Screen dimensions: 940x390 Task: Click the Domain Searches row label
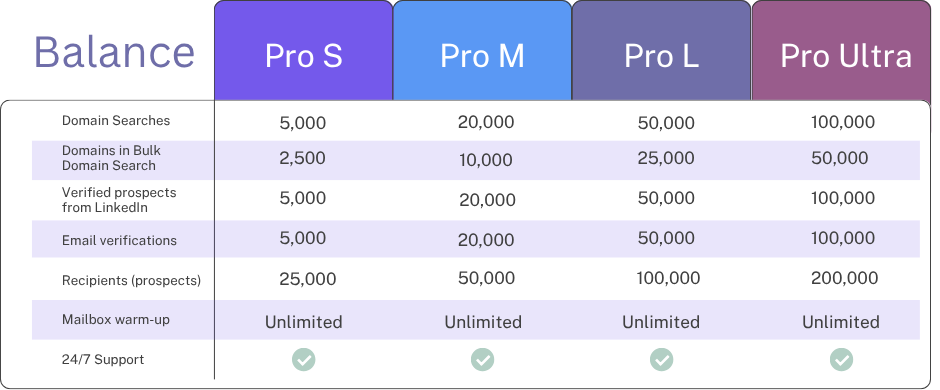116,120
